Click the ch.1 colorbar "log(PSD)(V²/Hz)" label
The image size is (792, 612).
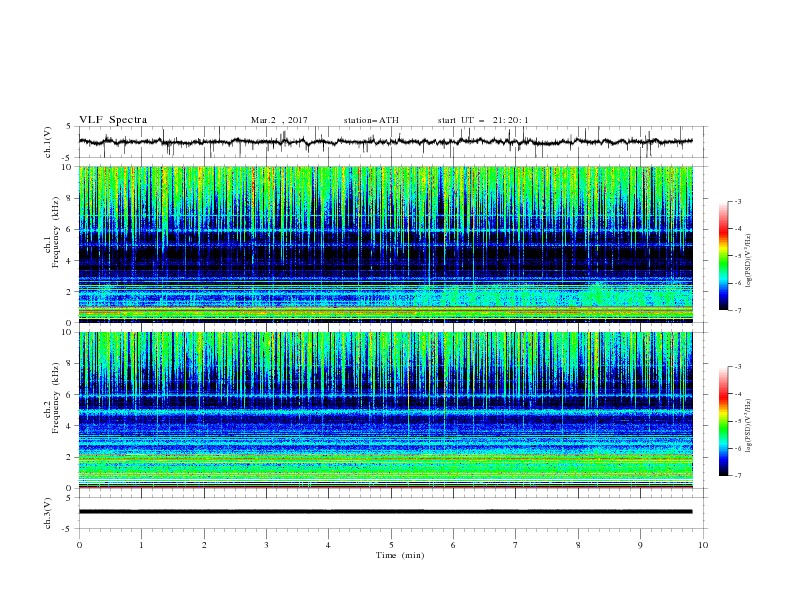(x=749, y=261)
